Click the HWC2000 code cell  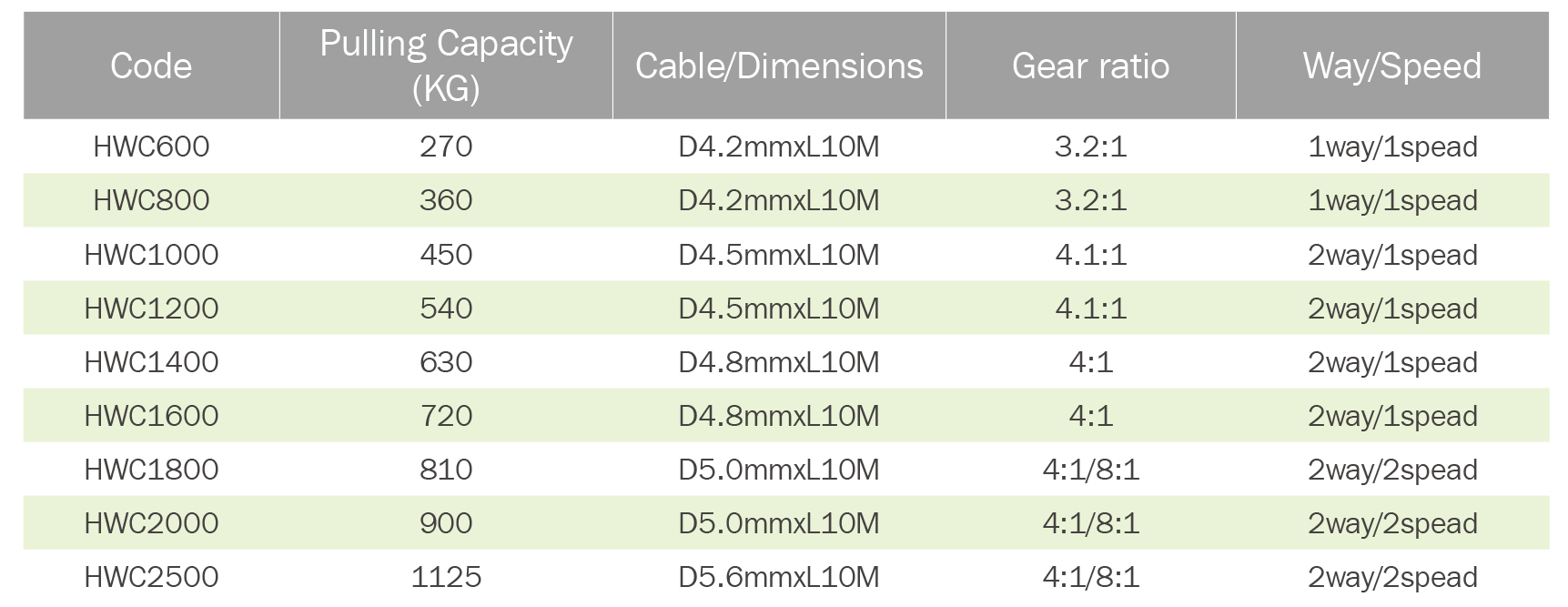tap(151, 522)
